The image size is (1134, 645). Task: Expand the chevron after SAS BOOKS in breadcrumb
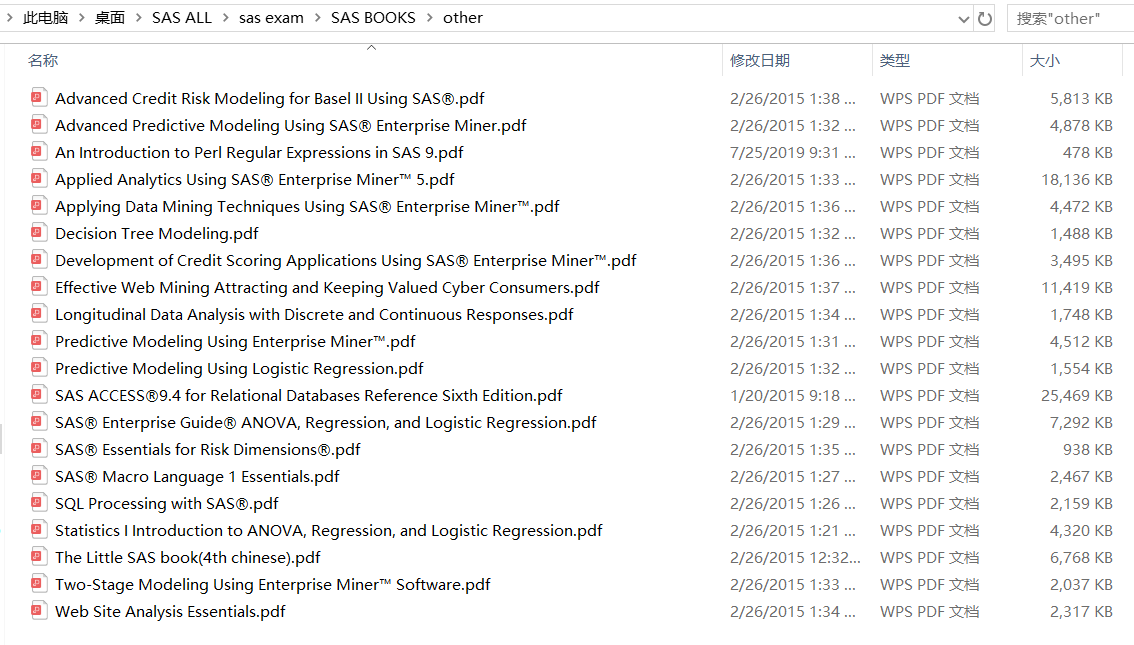(x=430, y=17)
